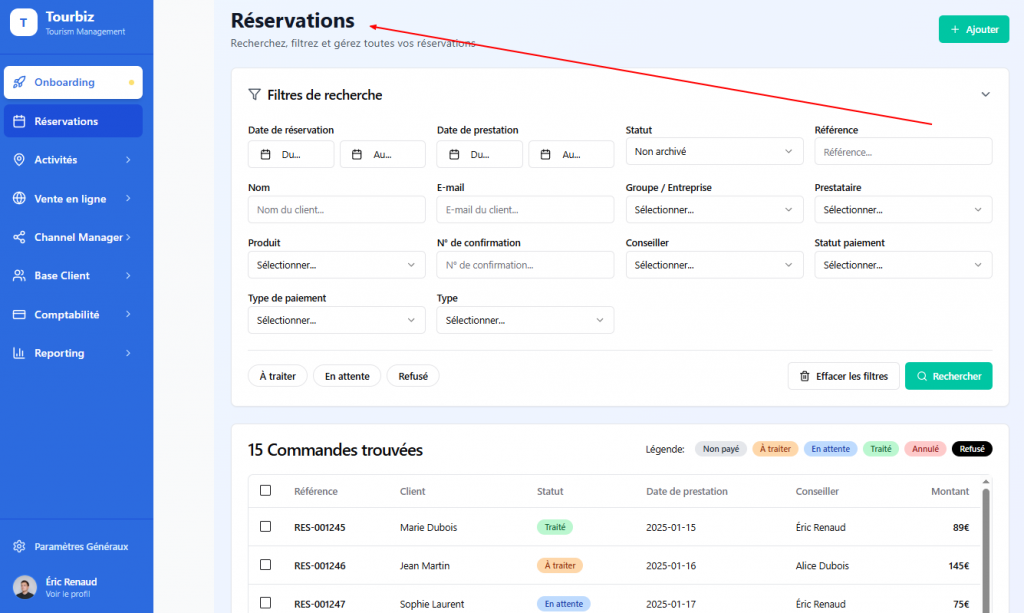Click the Comptabilité credit card icon

pyautogui.click(x=19, y=314)
